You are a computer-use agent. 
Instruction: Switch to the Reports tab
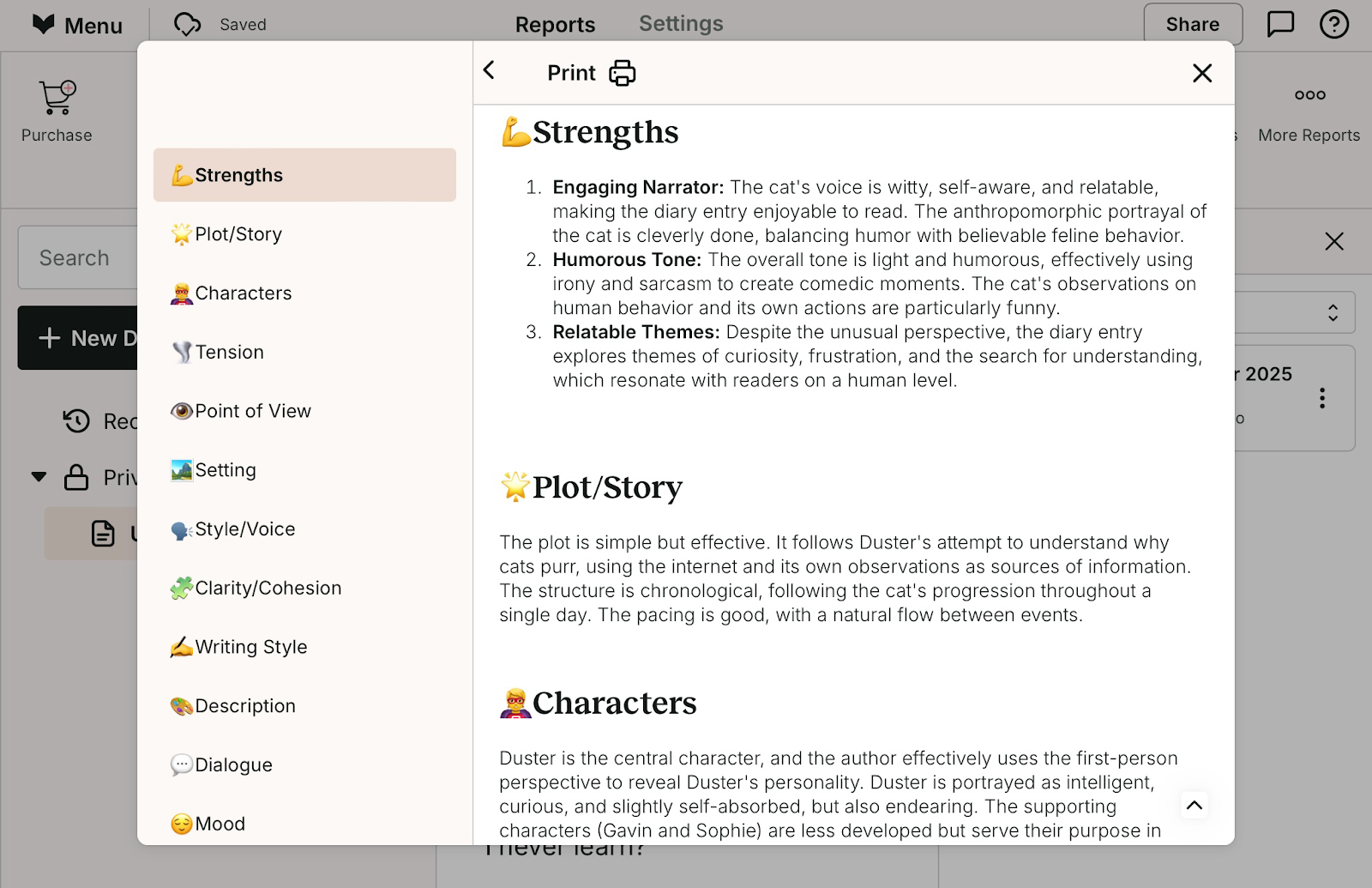555,25
